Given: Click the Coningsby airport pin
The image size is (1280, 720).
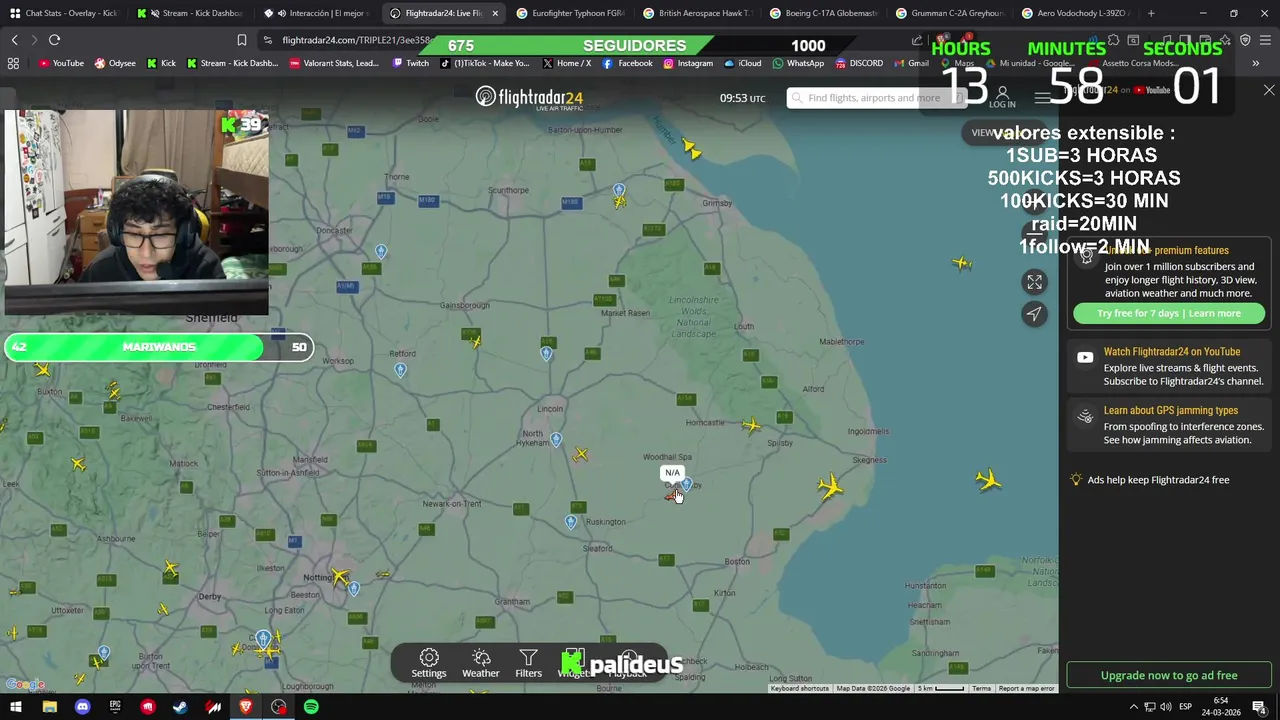Looking at the screenshot, I should point(687,485).
